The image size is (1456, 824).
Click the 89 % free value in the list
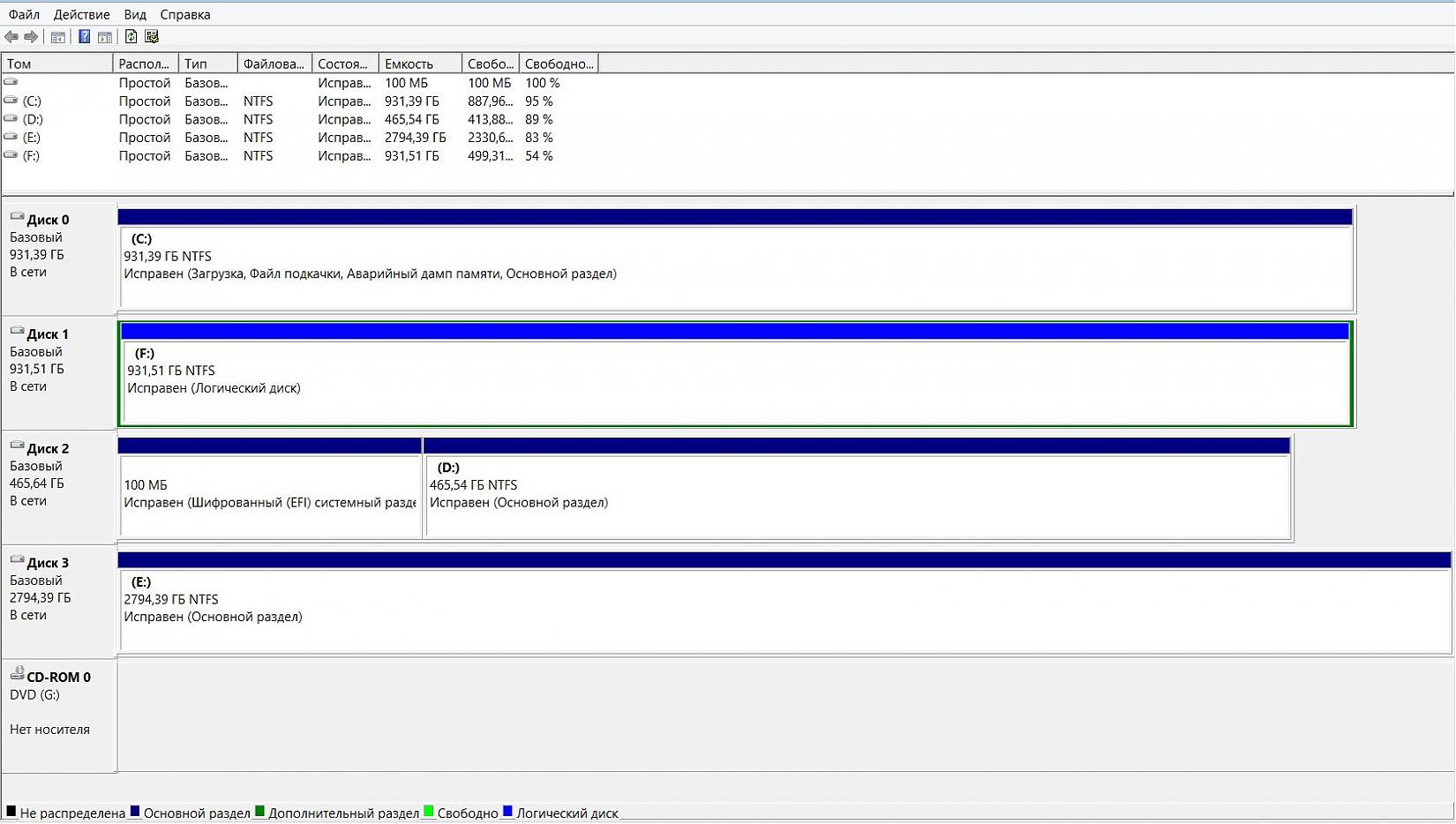coord(539,119)
